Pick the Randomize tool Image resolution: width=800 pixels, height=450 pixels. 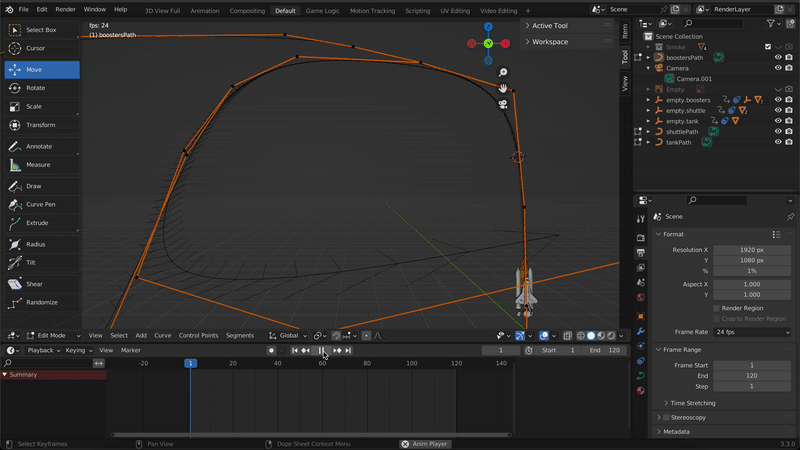[x=41, y=302]
